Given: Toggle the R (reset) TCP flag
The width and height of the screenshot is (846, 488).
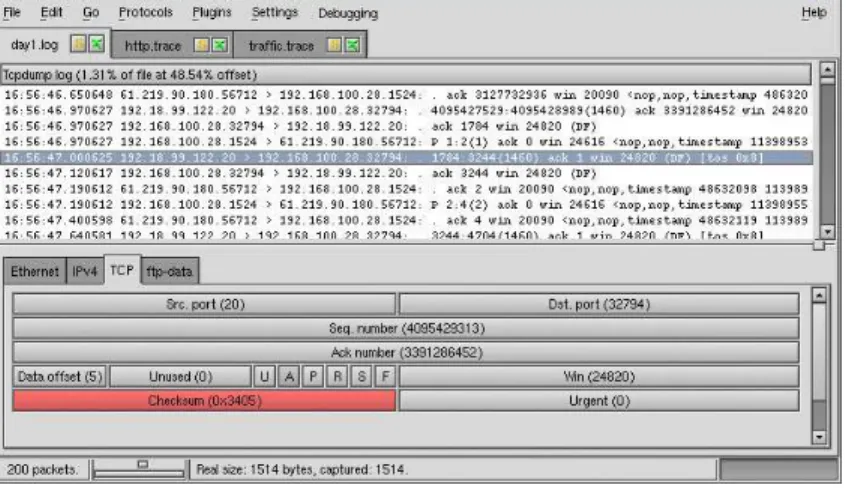Looking at the screenshot, I should (337, 377).
